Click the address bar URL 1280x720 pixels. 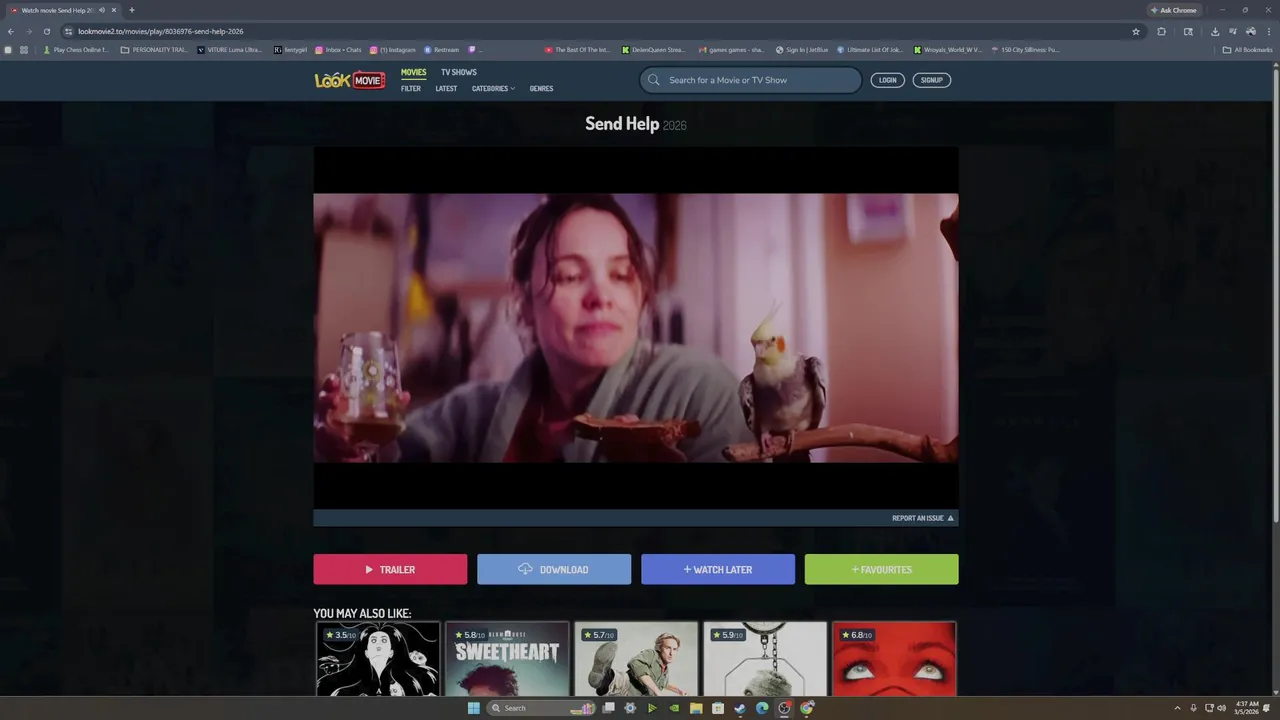click(x=161, y=31)
